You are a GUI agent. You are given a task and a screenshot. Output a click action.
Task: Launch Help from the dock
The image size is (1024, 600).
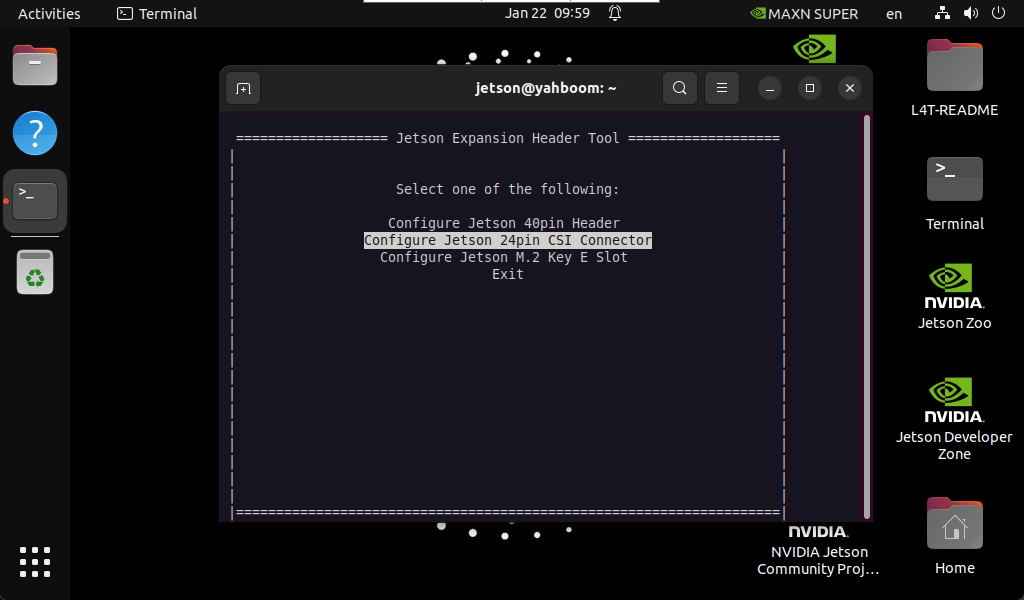point(35,133)
